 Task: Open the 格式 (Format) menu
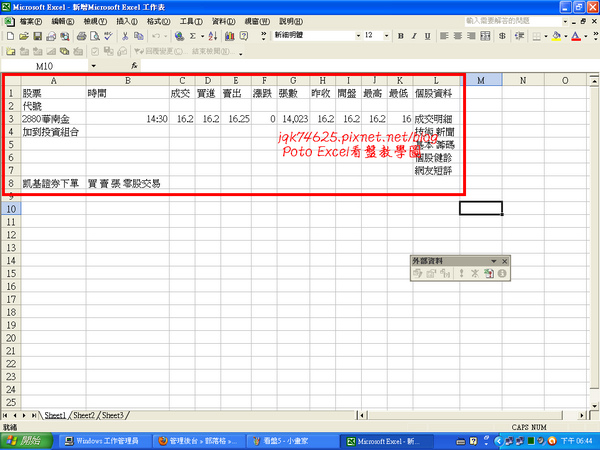158,21
